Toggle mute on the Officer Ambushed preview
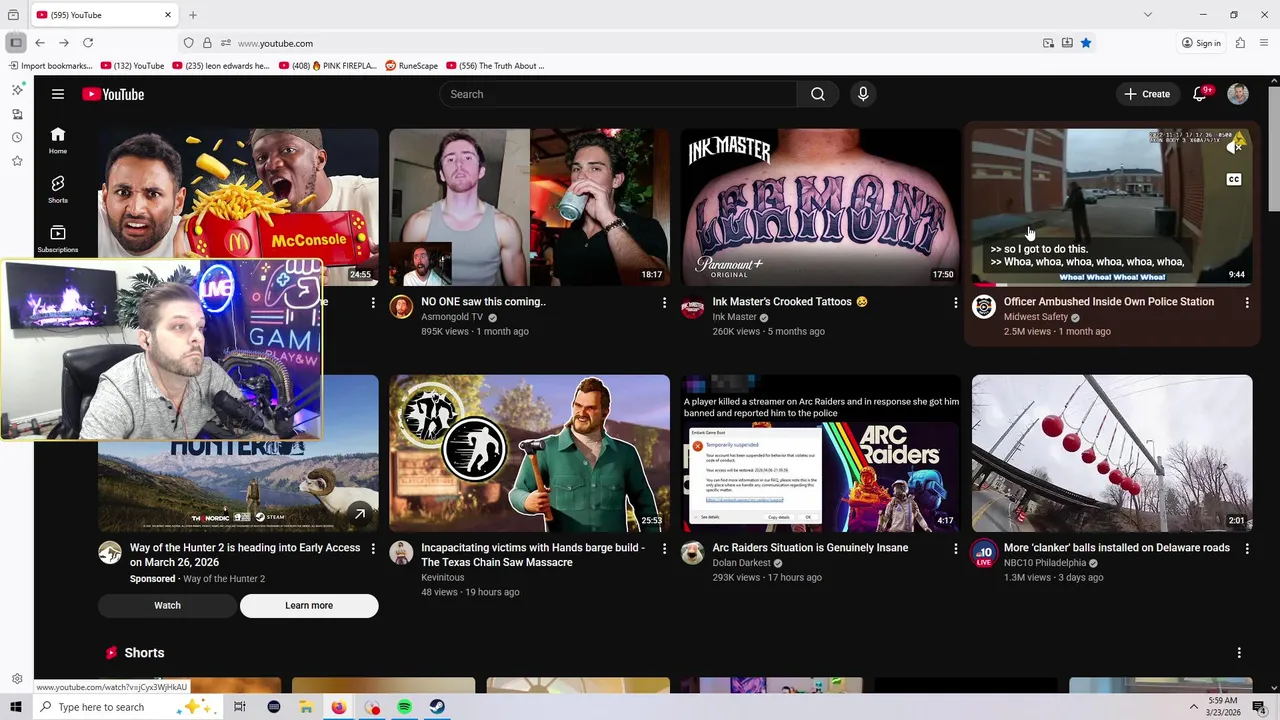 pos(1235,146)
